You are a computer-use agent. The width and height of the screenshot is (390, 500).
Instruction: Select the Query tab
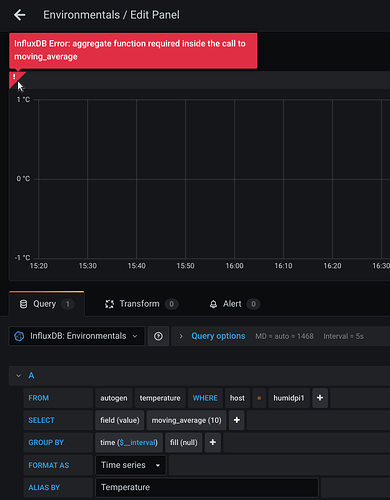tap(47, 304)
